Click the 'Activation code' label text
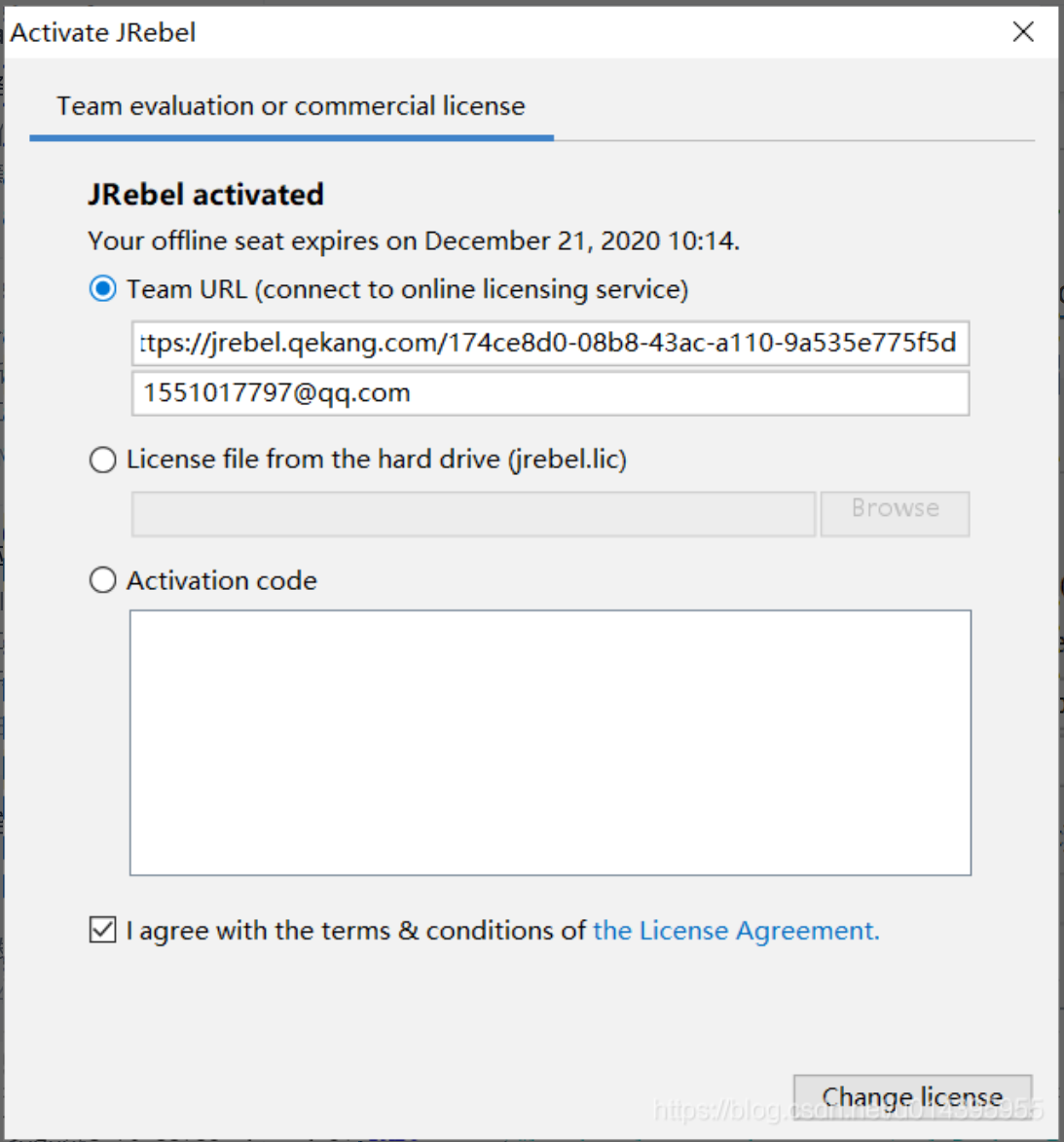Image resolution: width=1064 pixels, height=1142 pixels. point(222,581)
